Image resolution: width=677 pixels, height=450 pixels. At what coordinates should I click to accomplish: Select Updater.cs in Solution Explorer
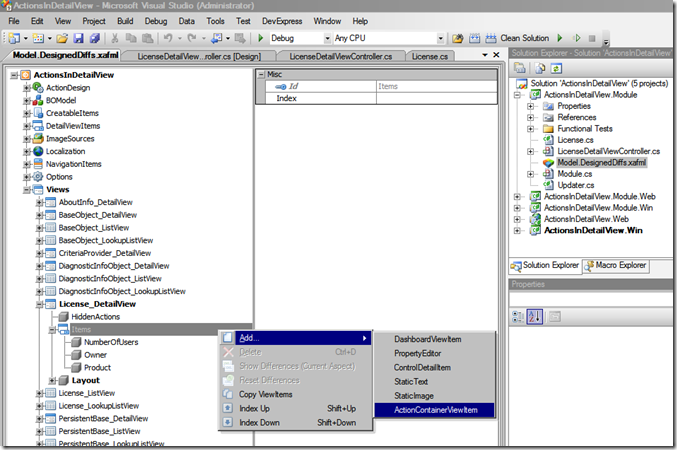pyautogui.click(x=576, y=185)
